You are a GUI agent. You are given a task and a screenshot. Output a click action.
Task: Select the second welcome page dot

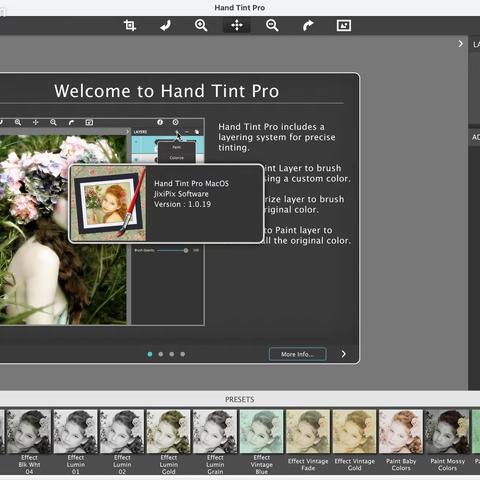coord(161,354)
